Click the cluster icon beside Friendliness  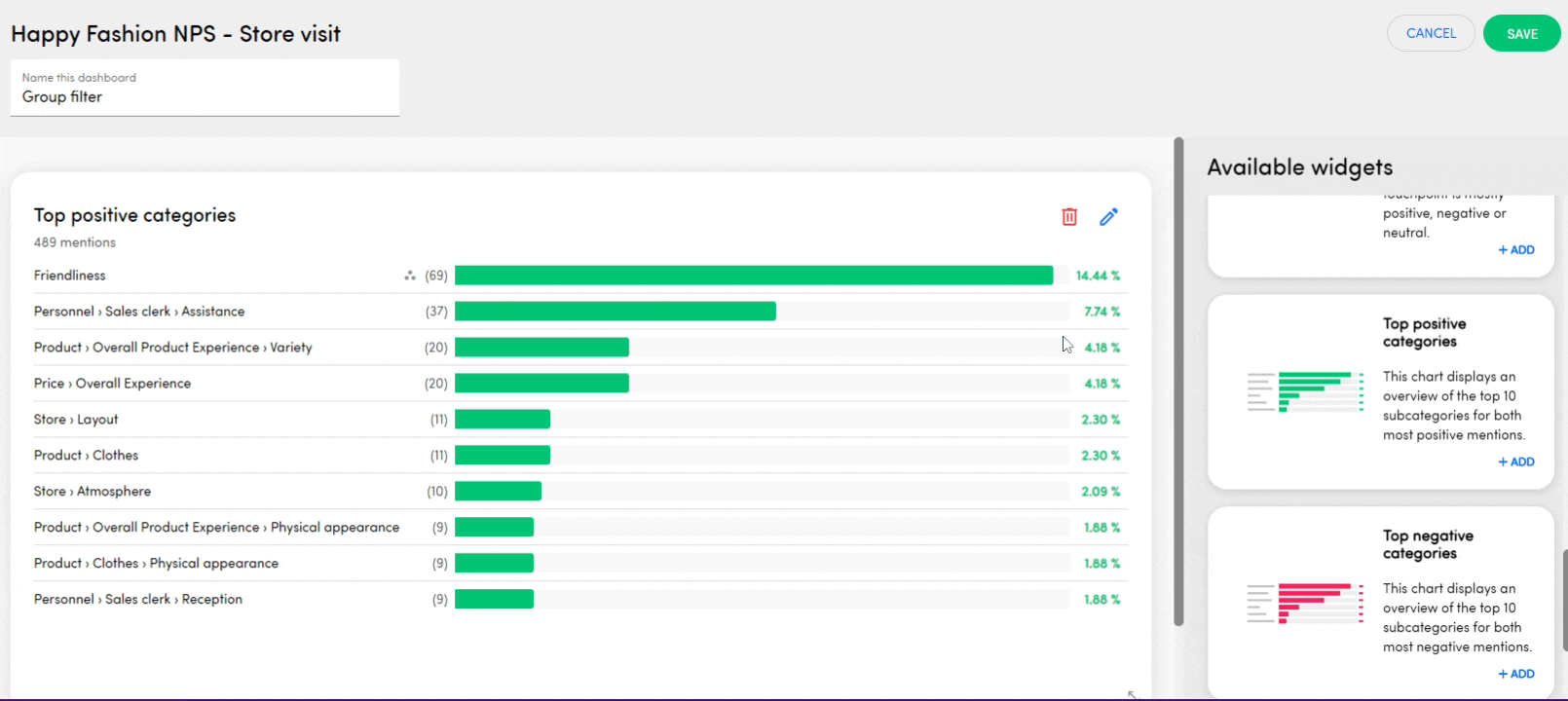click(x=410, y=276)
